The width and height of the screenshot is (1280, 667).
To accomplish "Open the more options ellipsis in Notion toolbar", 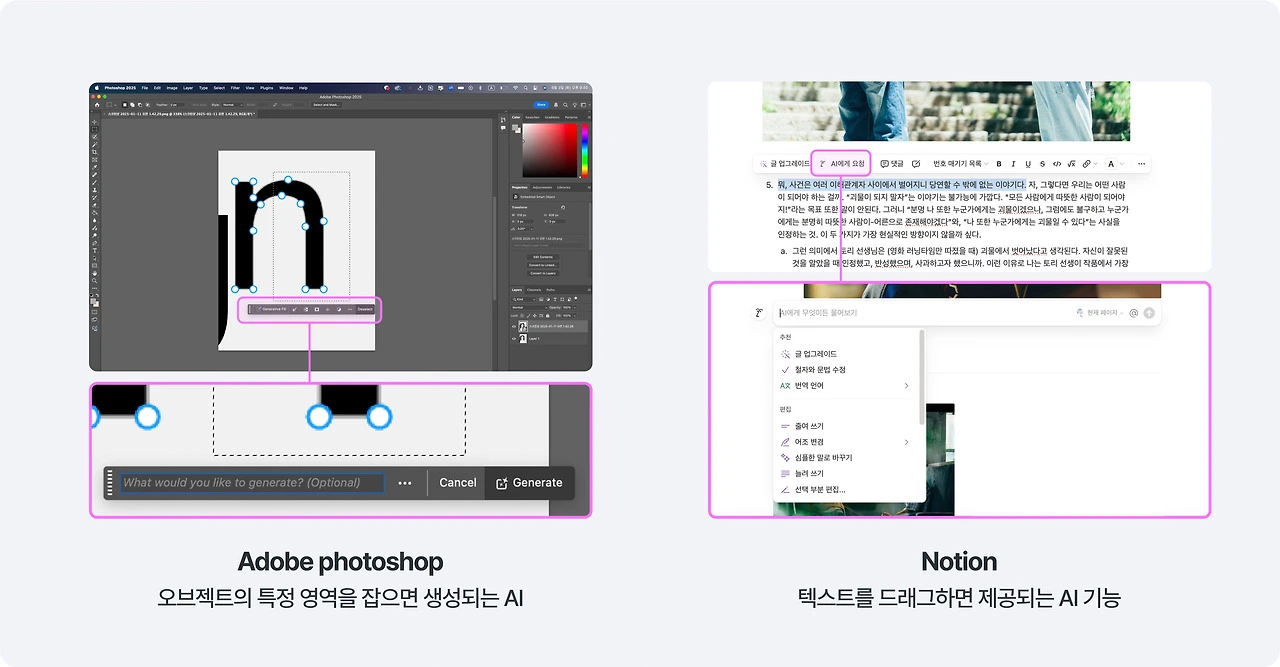I will pos(1141,164).
